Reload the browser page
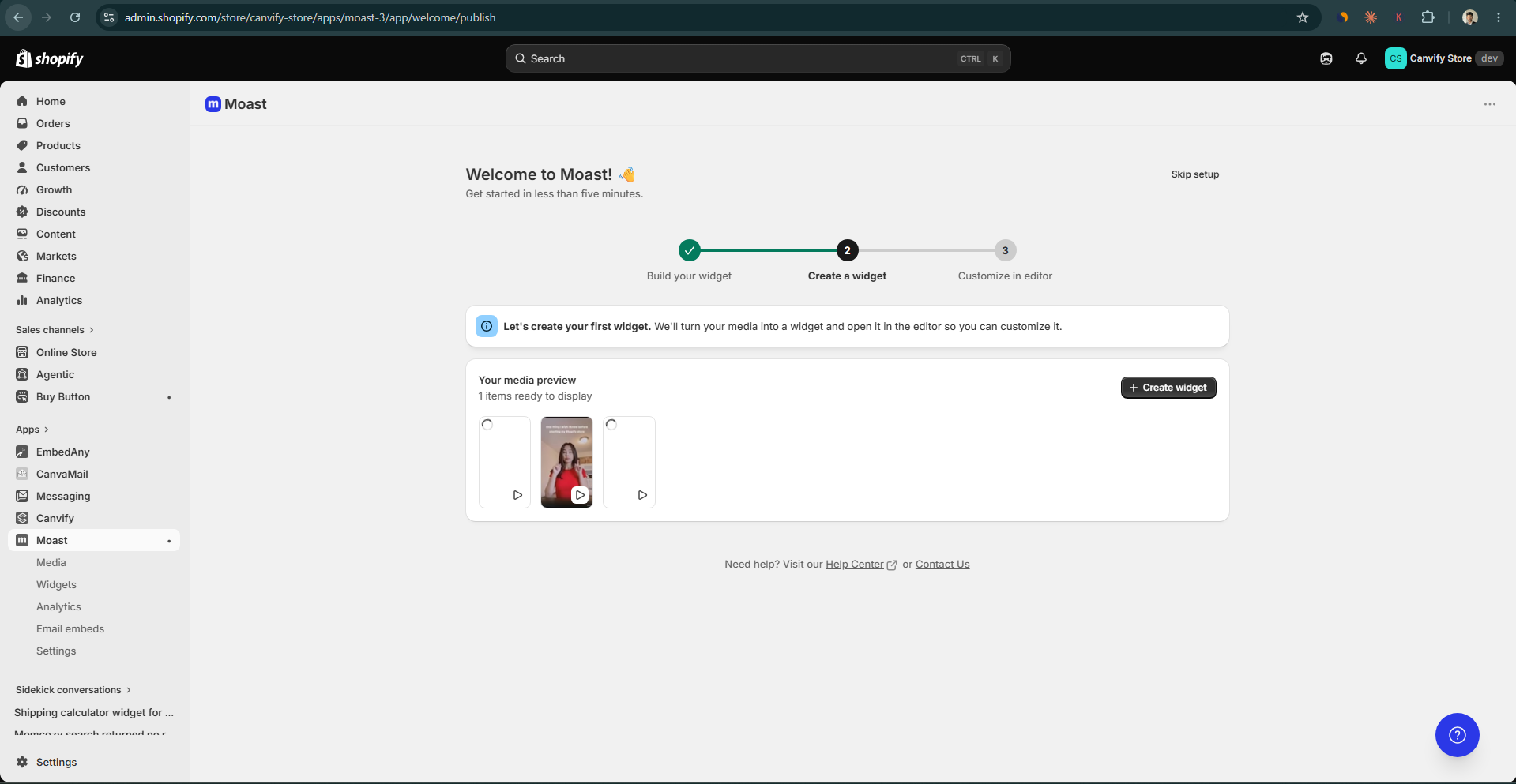This screenshot has height=784, width=1516. 75,17
